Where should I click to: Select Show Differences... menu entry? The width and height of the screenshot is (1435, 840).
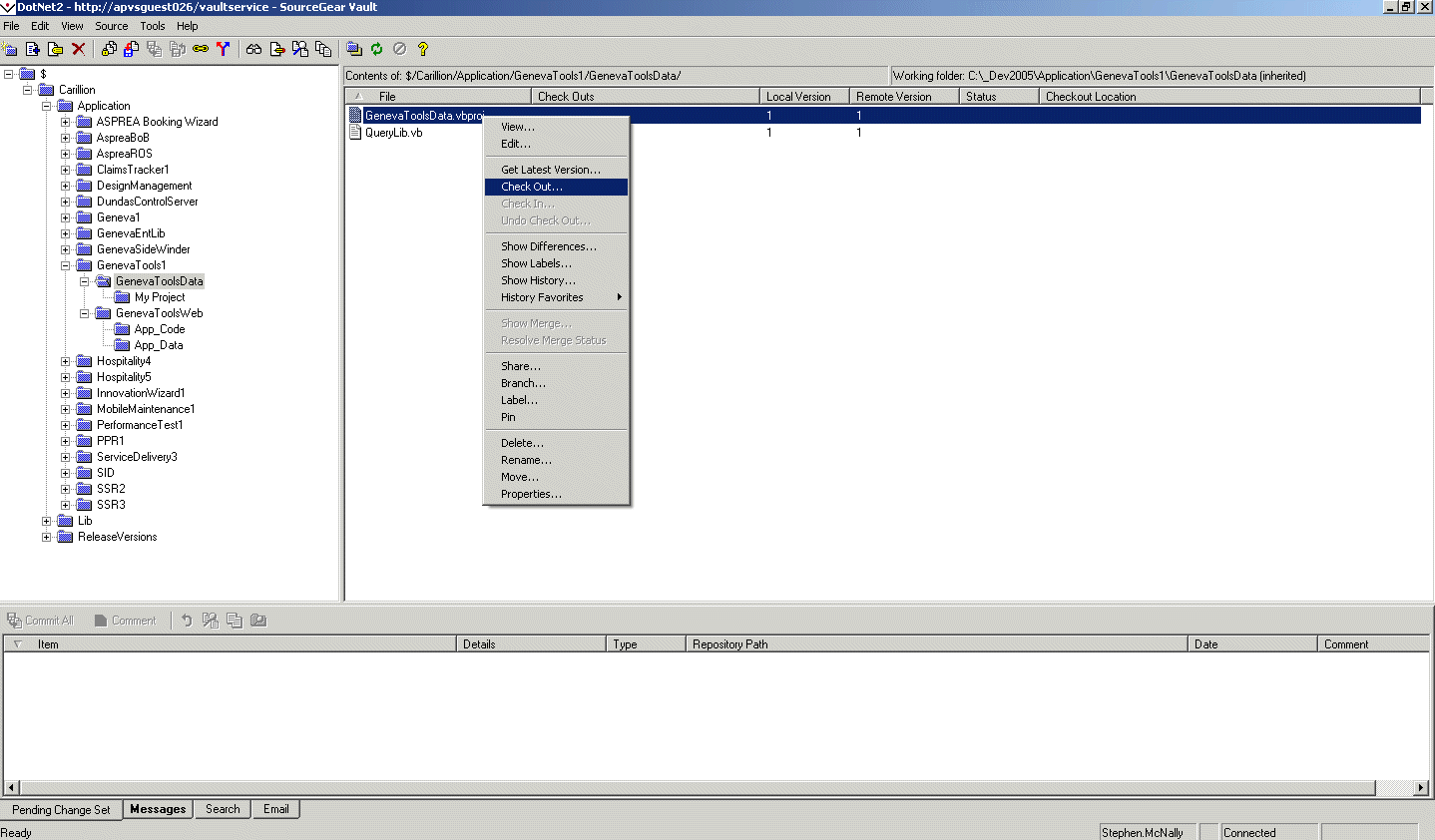click(x=557, y=246)
